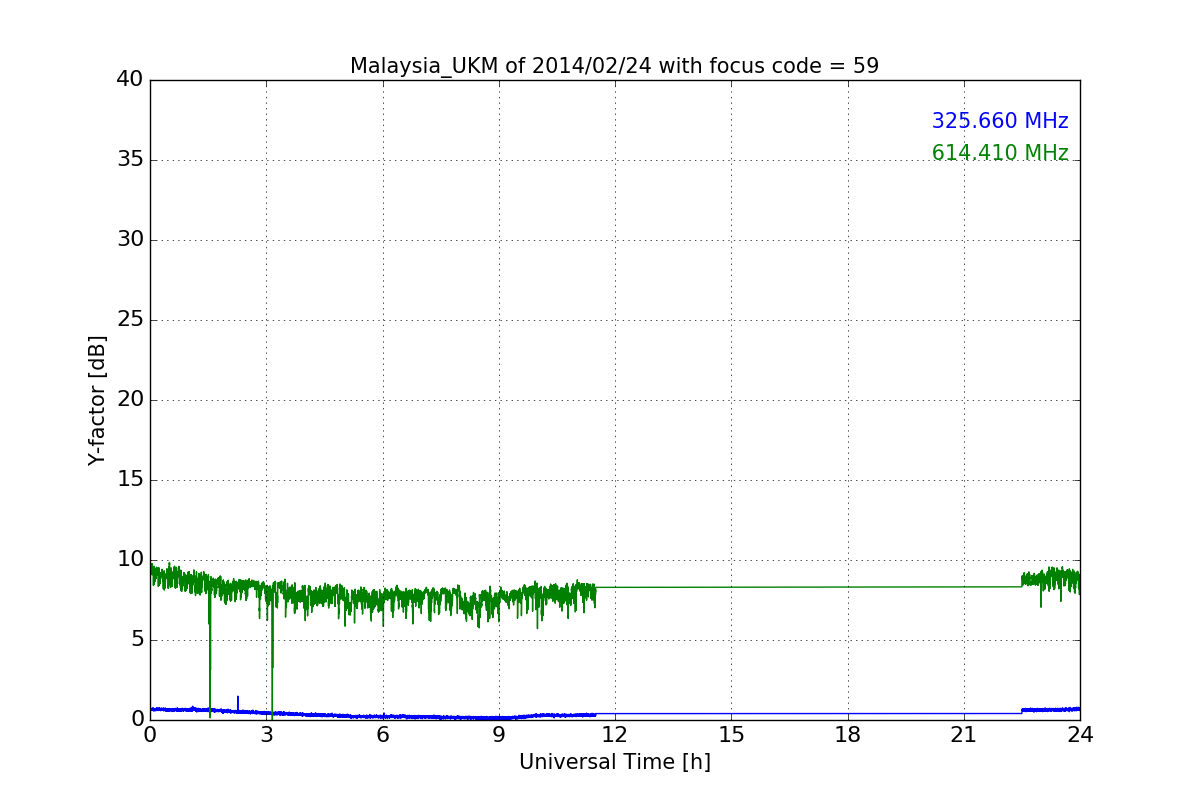Click x-axis tick value "18"
Screen dimensions: 1200x800
[848, 735]
